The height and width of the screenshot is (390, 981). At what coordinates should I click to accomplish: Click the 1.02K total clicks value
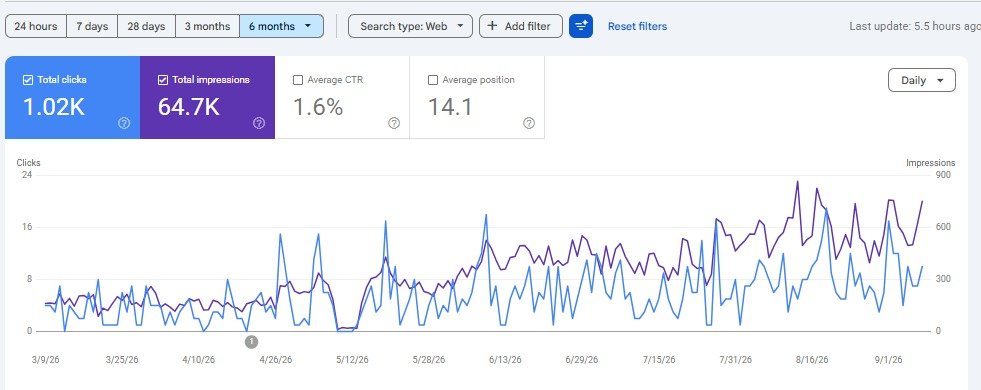click(54, 107)
